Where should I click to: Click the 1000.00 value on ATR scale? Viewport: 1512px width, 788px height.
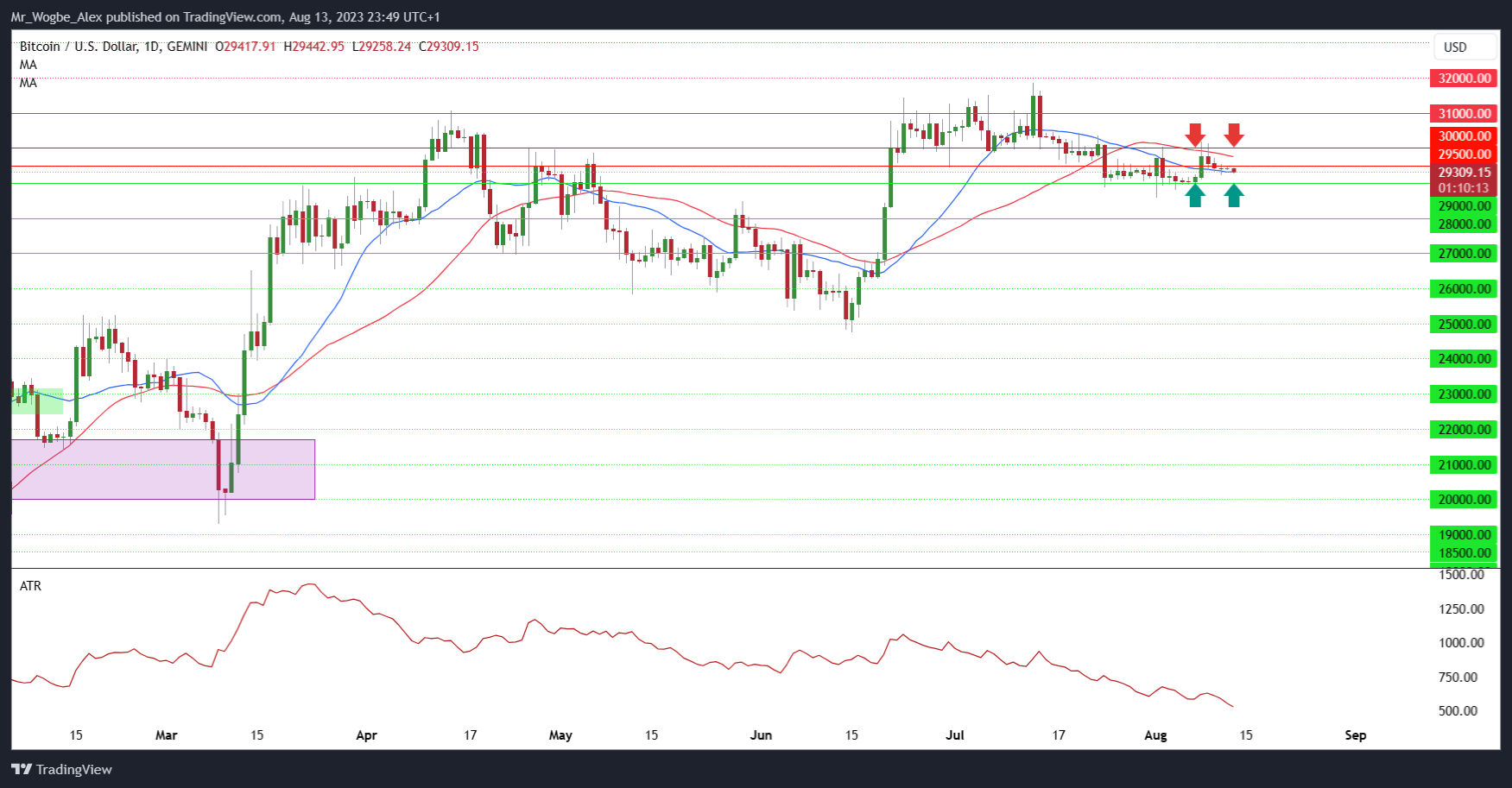click(x=1461, y=643)
